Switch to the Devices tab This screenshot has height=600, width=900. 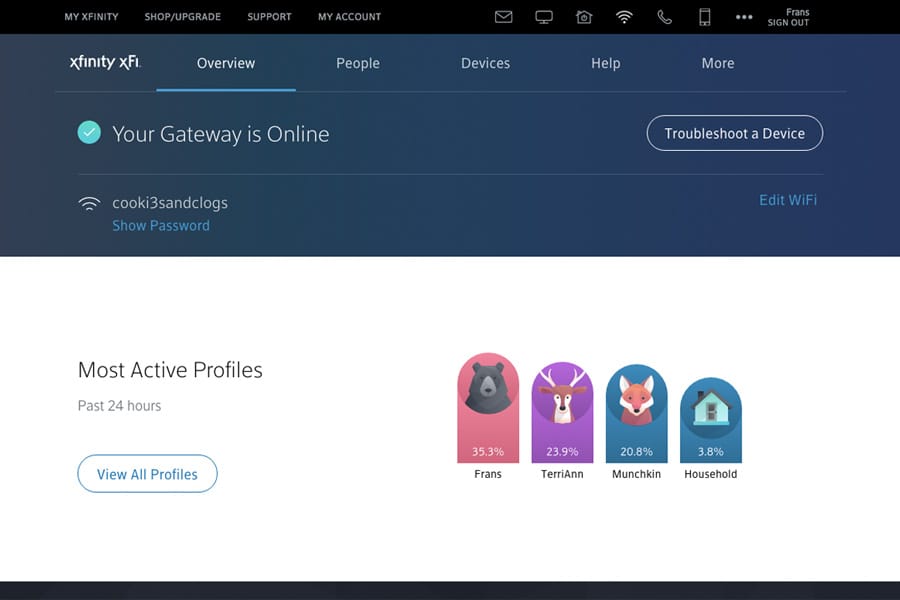(x=485, y=63)
